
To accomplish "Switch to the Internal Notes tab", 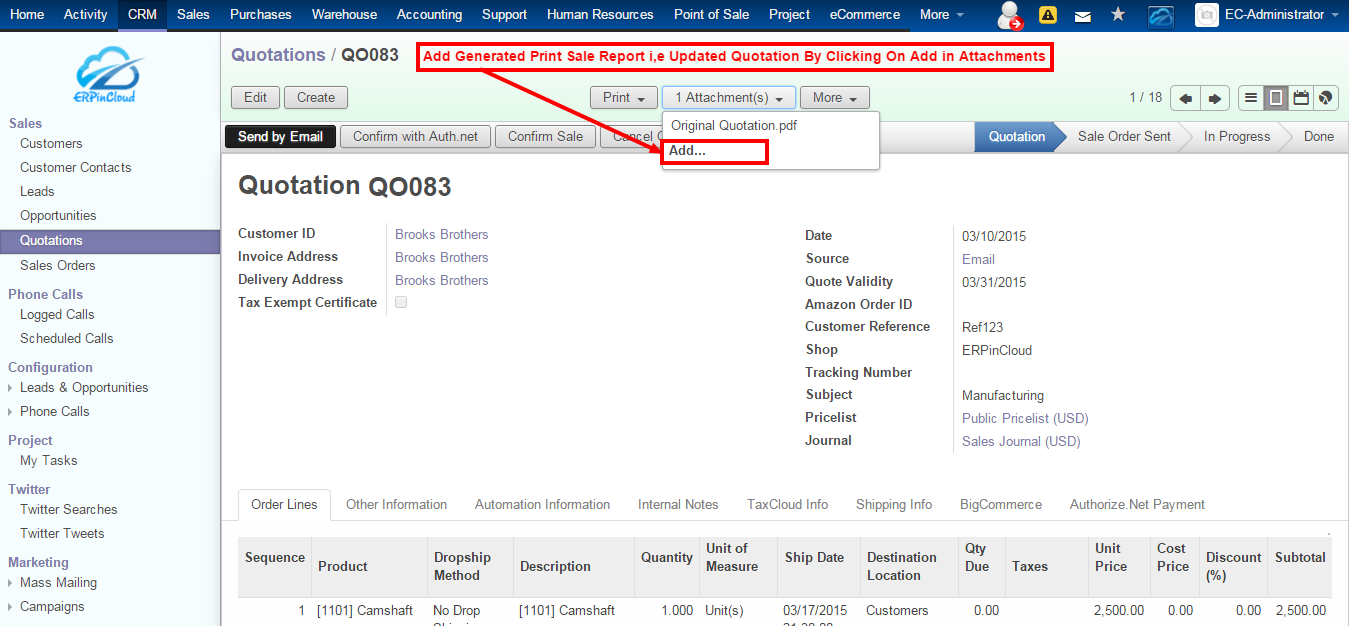I will [678, 505].
